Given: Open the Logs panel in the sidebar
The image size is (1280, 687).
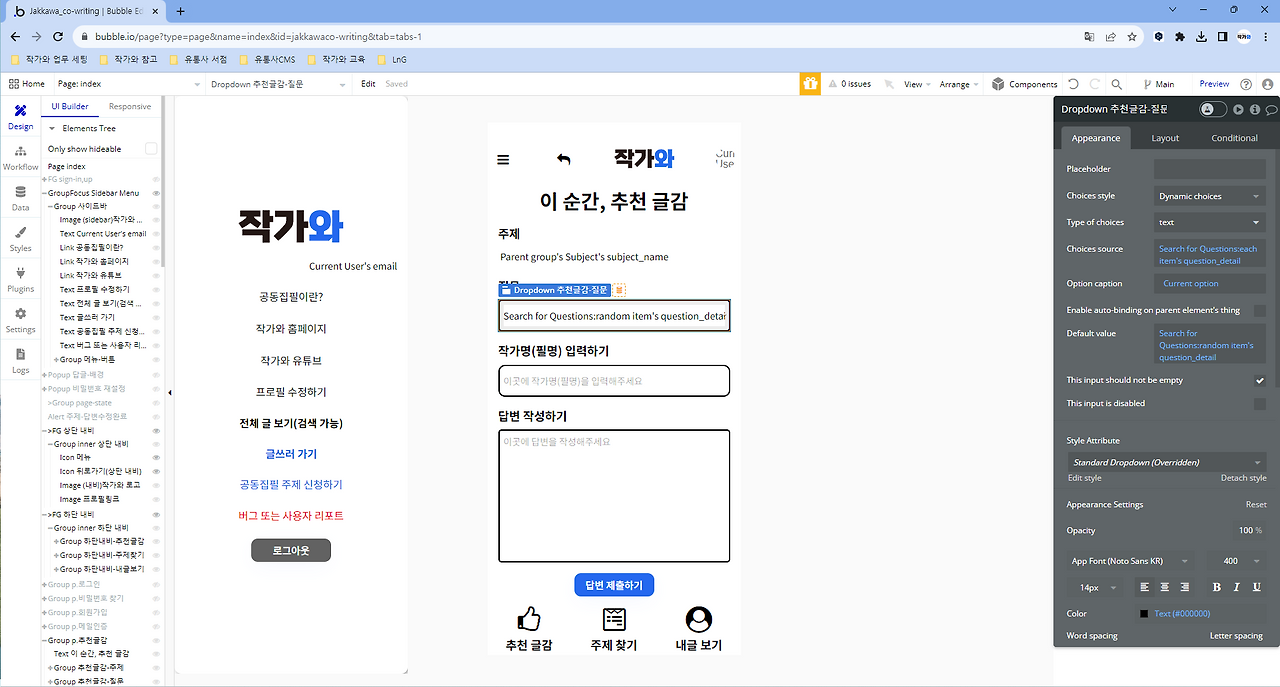Looking at the screenshot, I should click(x=20, y=355).
